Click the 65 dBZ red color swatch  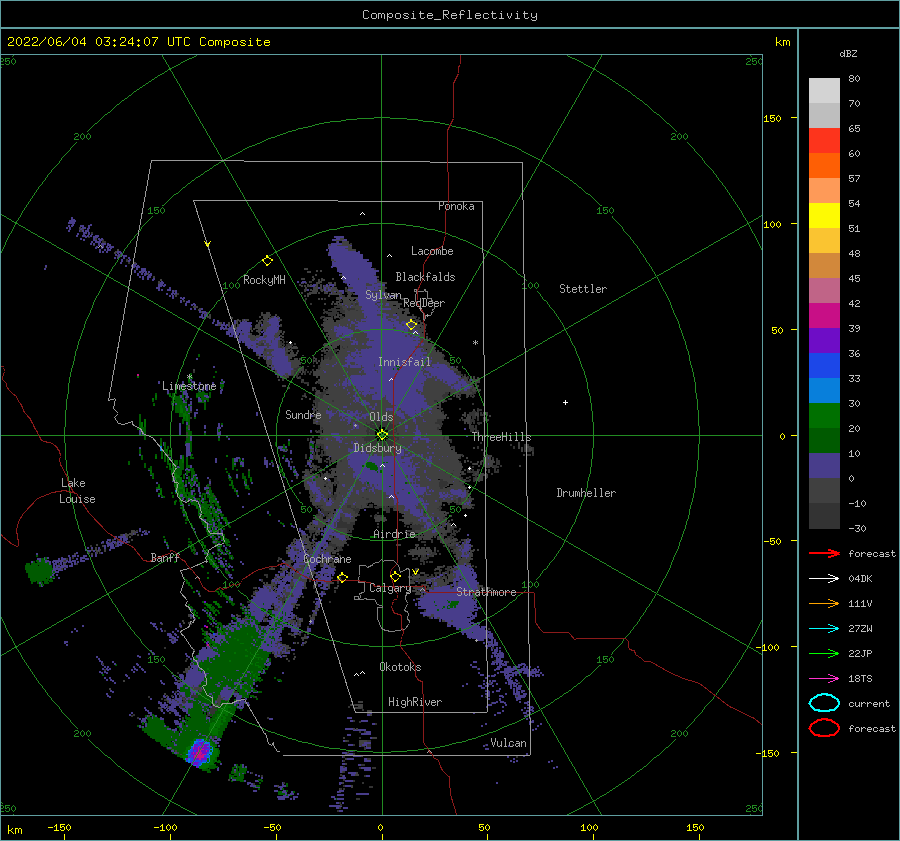coord(824,141)
